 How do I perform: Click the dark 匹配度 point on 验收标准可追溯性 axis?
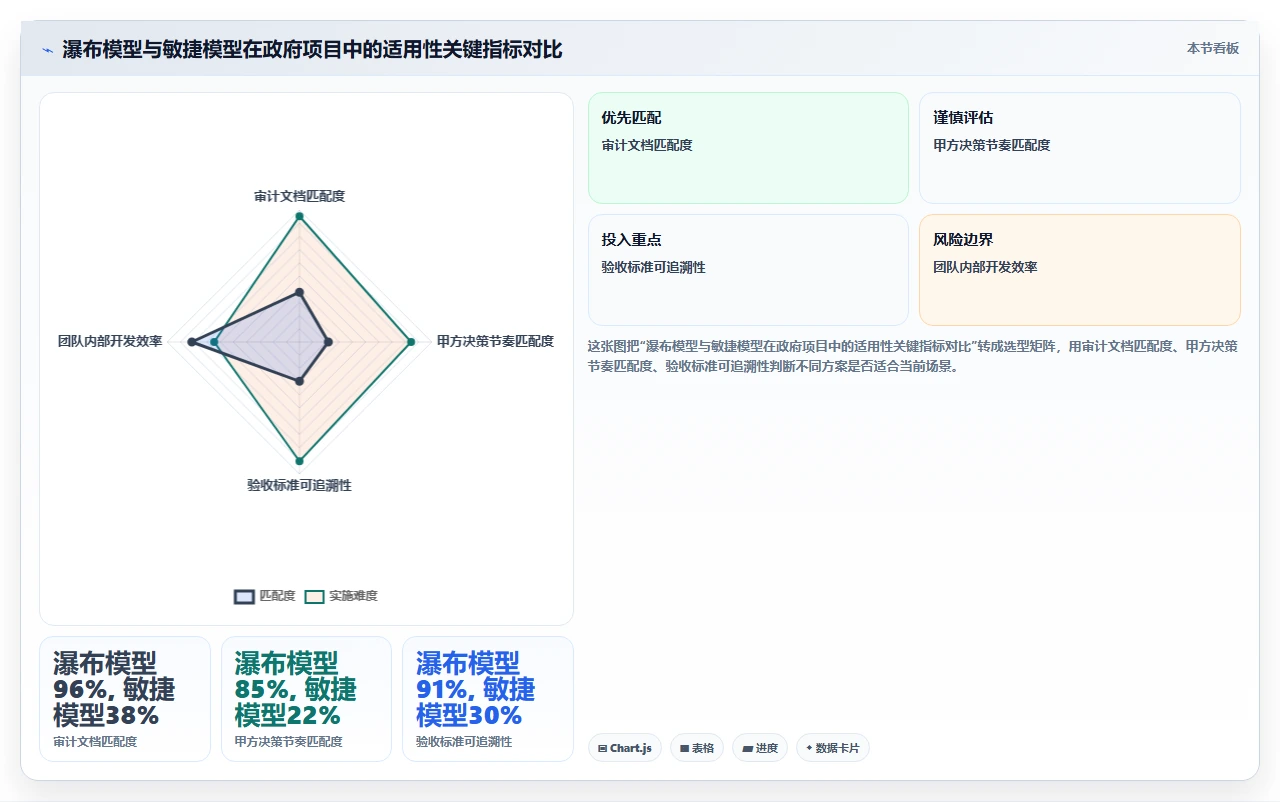299,381
